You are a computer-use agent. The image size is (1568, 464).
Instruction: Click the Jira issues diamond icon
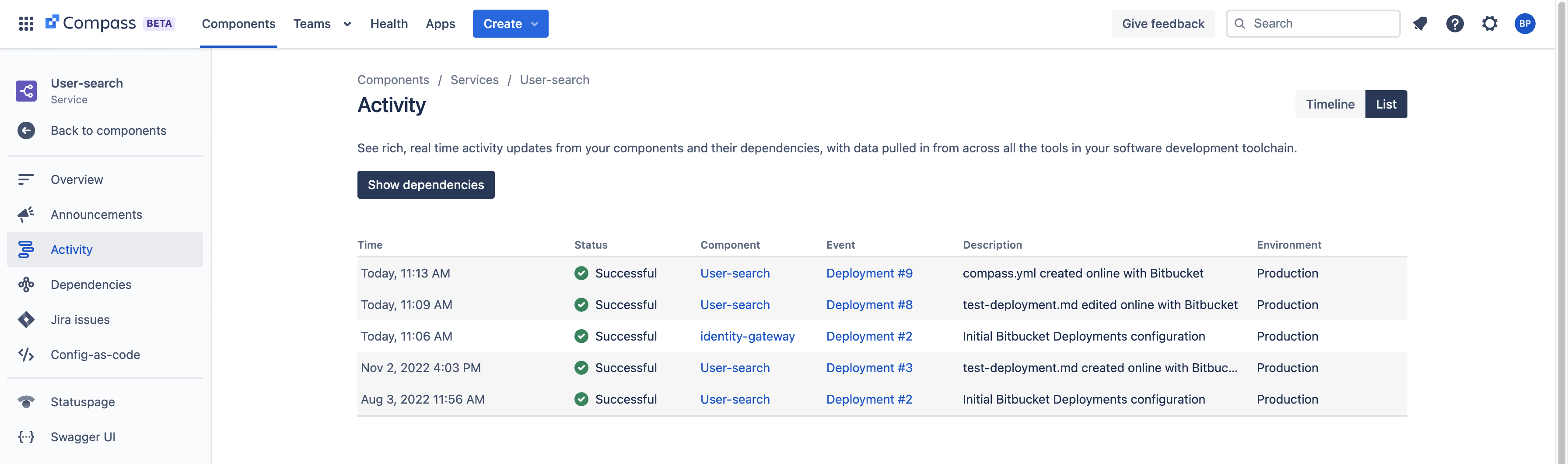pyautogui.click(x=26, y=320)
